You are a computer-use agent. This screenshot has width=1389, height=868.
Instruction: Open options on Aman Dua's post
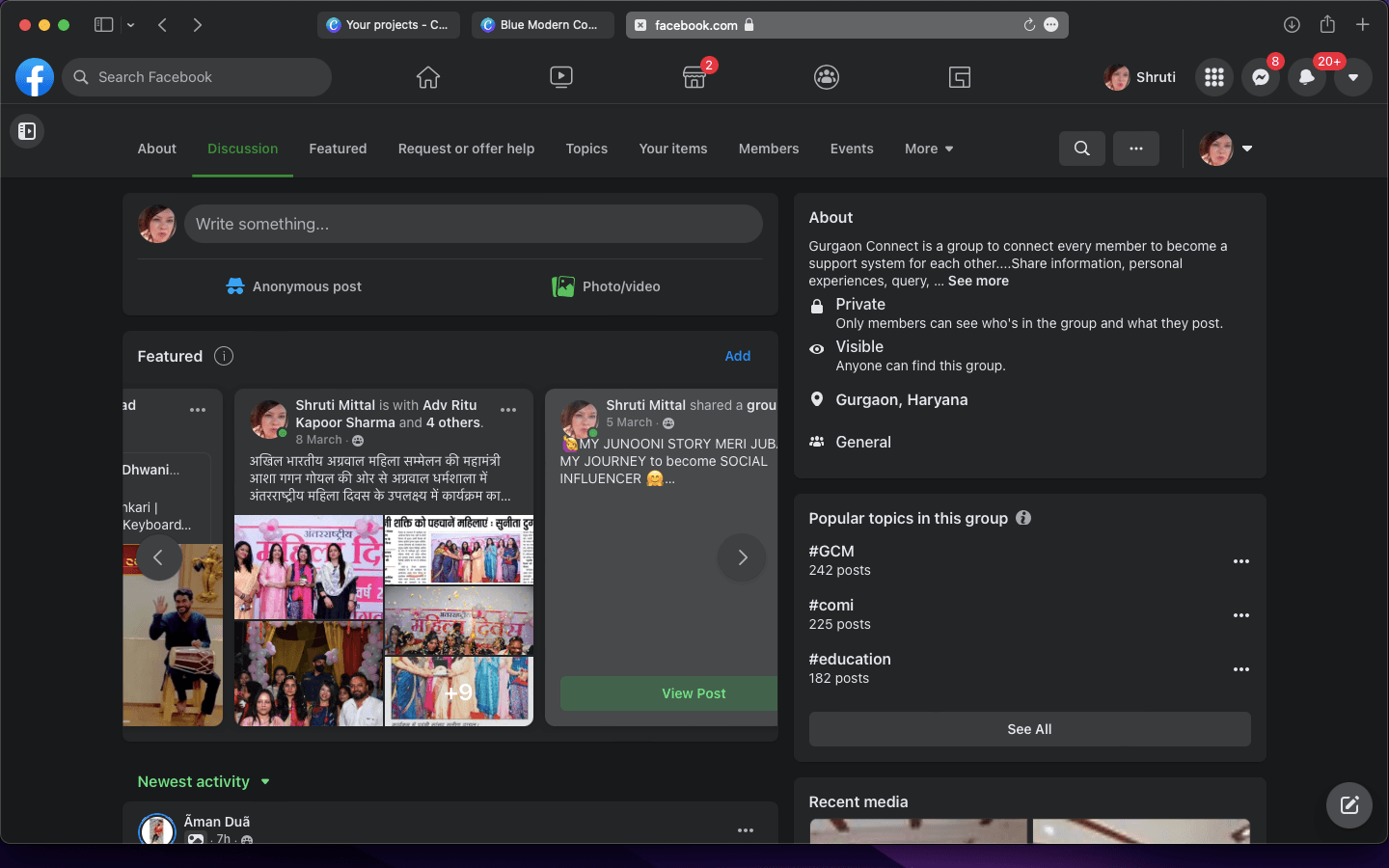tap(746, 830)
